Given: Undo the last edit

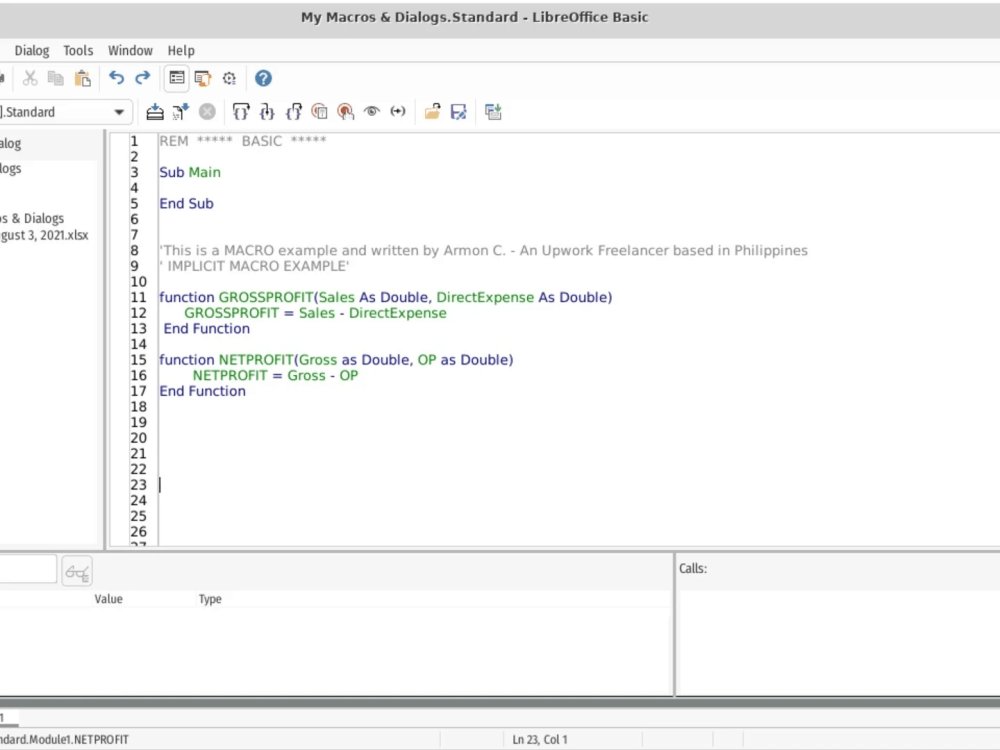Looking at the screenshot, I should click(x=116, y=78).
